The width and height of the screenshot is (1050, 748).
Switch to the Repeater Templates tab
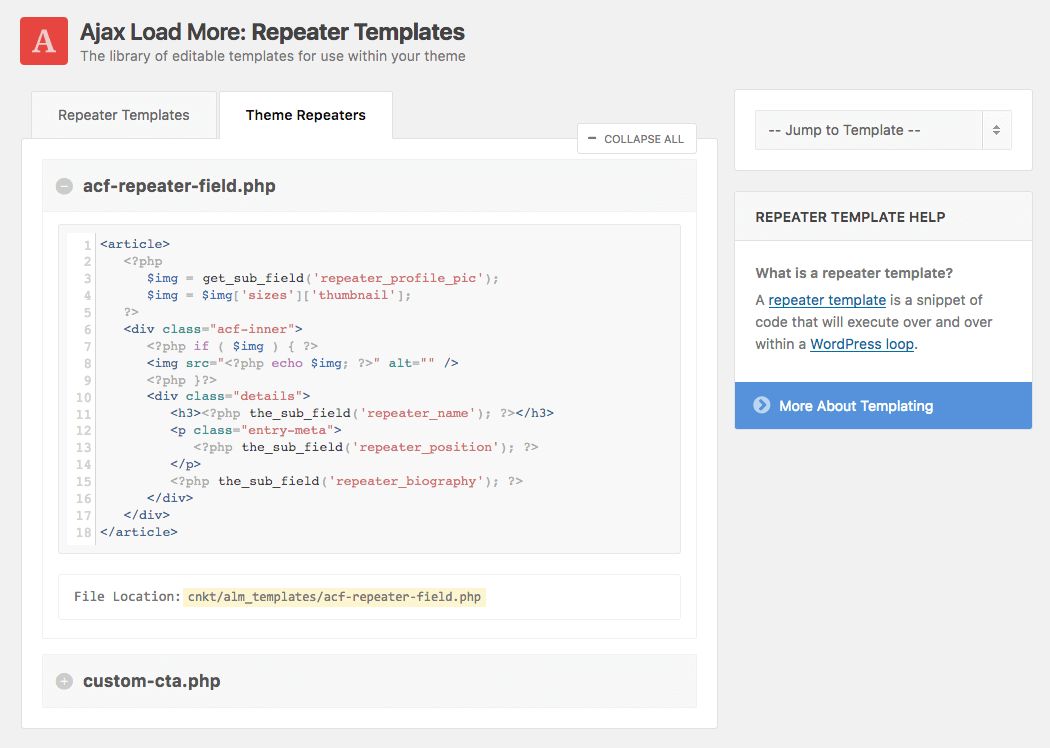(x=124, y=115)
